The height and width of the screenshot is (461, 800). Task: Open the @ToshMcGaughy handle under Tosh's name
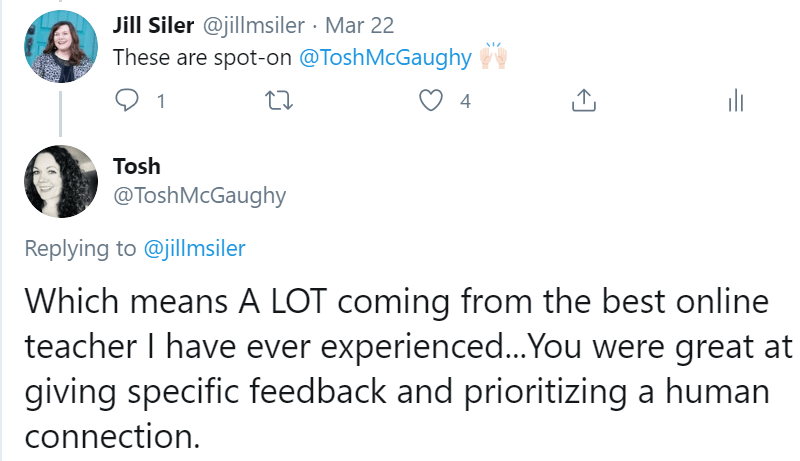[x=200, y=194]
